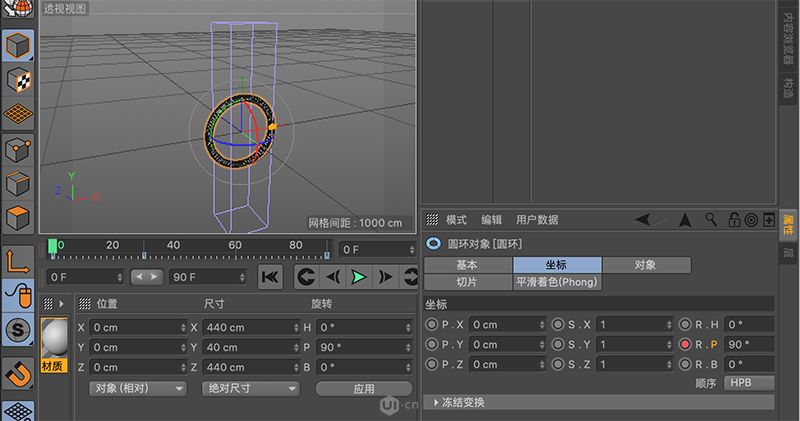Toggle the R.P keyframe radio button
The image size is (800, 421).
pyautogui.click(x=685, y=344)
